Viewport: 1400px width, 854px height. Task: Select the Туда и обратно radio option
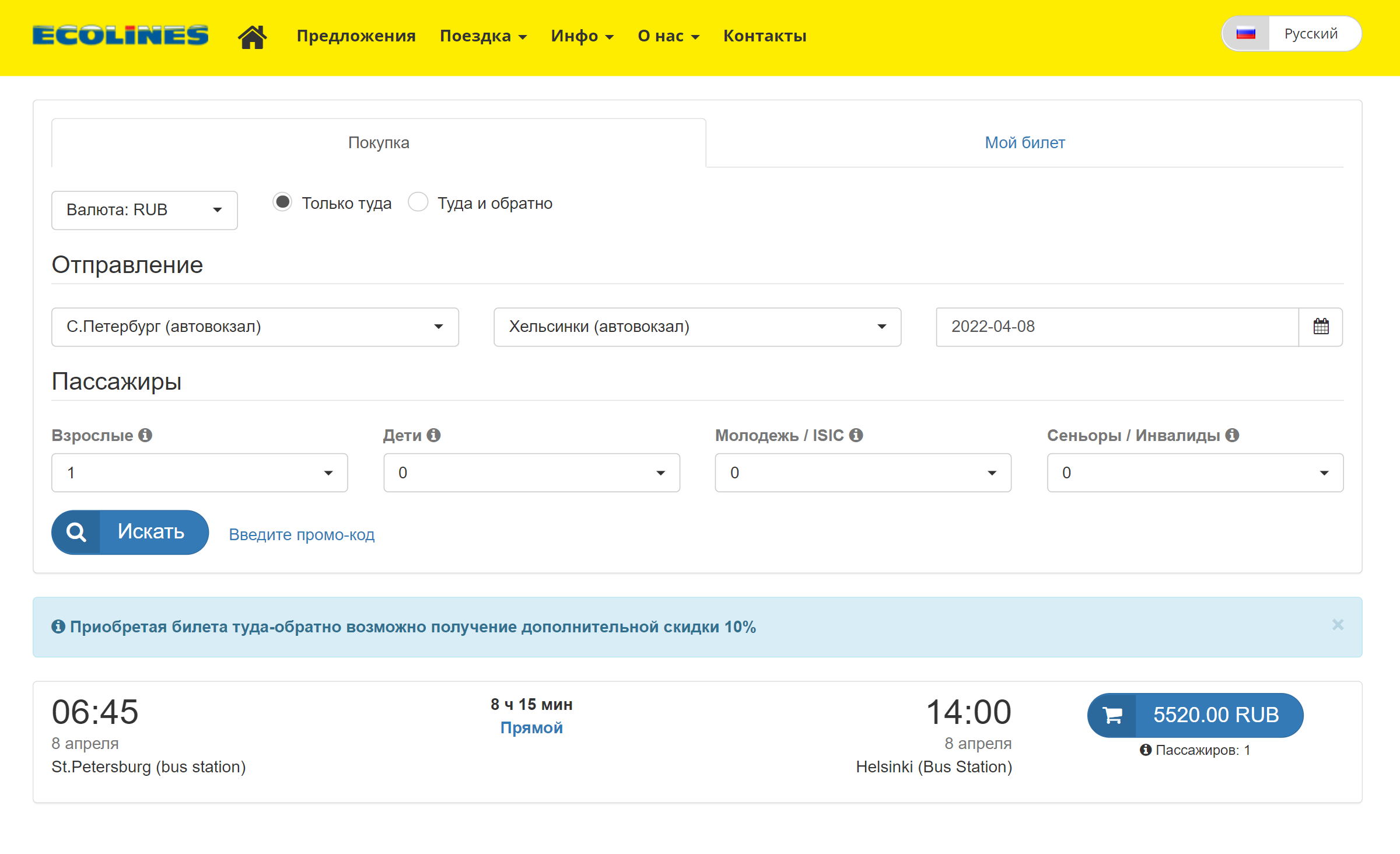tap(418, 202)
